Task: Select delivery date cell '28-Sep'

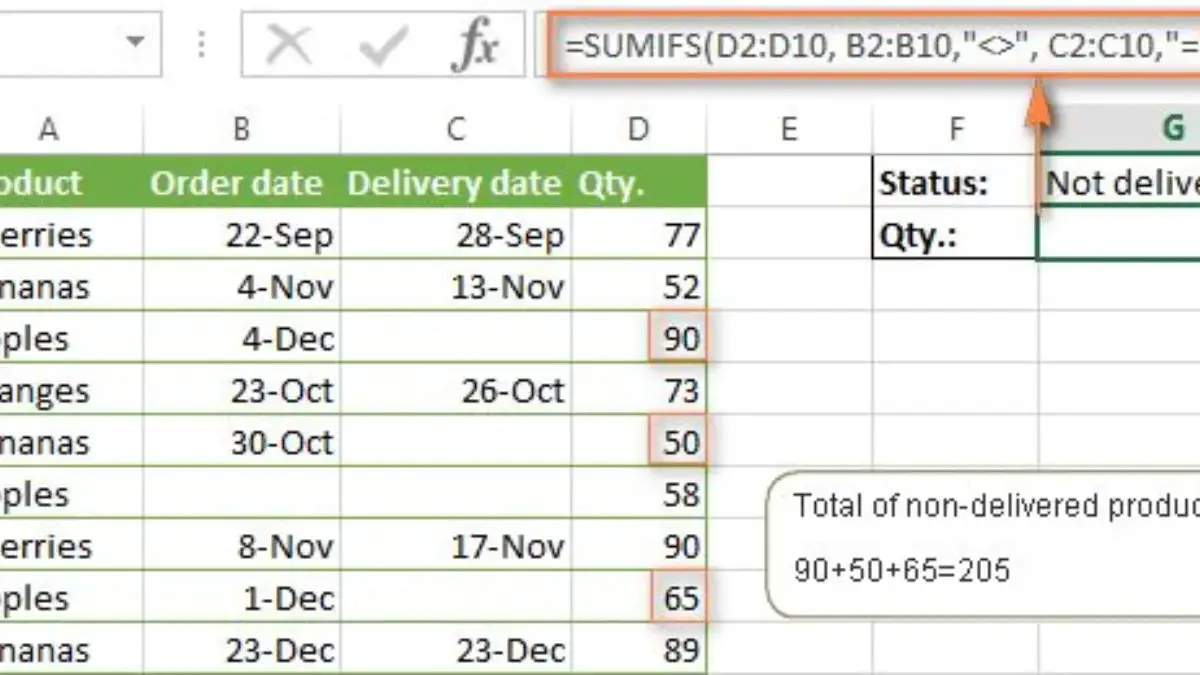Action: pos(455,235)
